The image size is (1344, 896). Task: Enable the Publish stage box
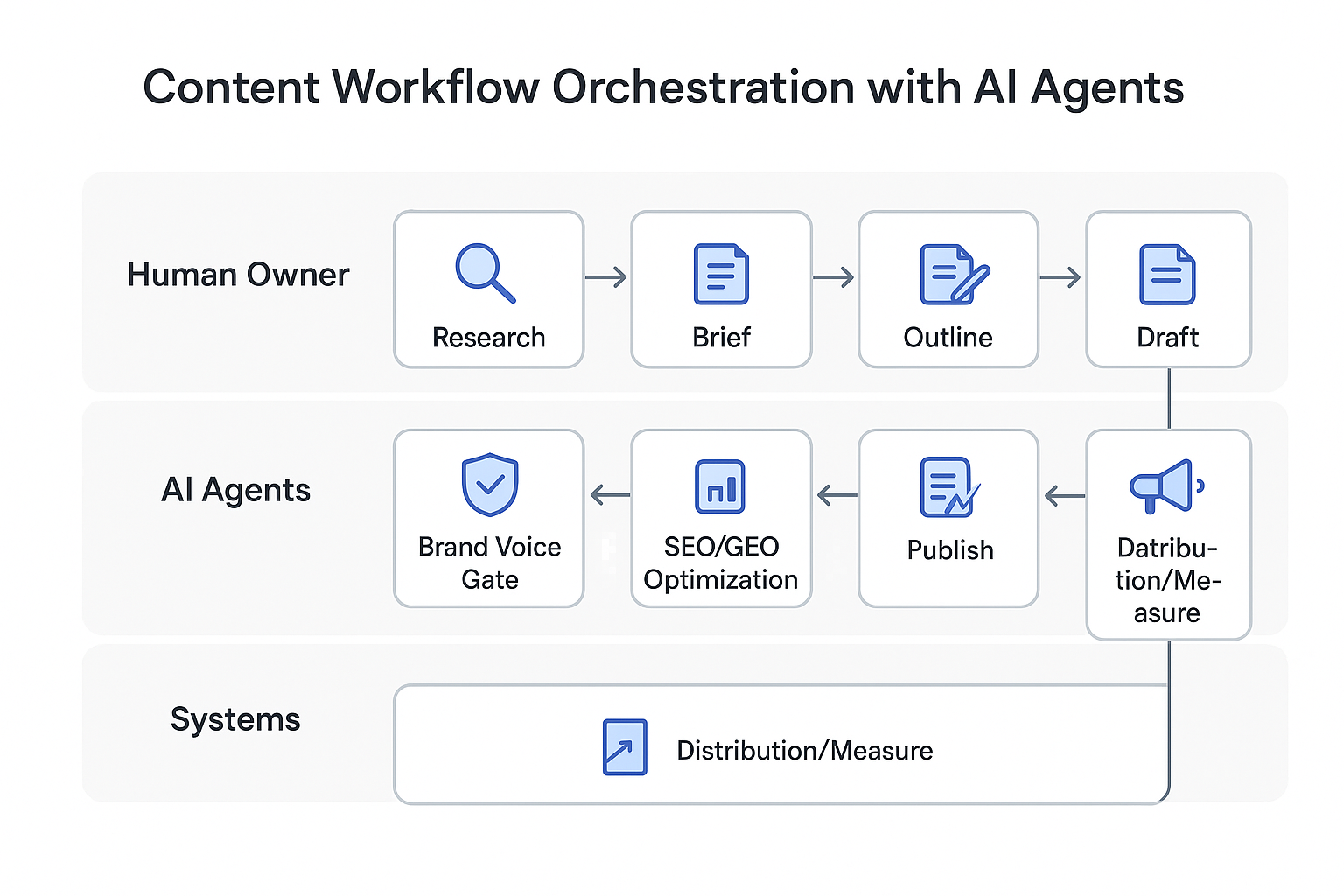click(x=948, y=518)
